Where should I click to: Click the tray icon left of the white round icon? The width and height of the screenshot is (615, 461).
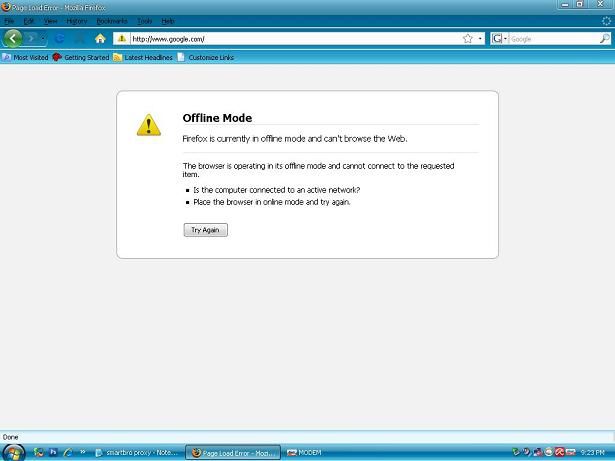tap(537, 452)
